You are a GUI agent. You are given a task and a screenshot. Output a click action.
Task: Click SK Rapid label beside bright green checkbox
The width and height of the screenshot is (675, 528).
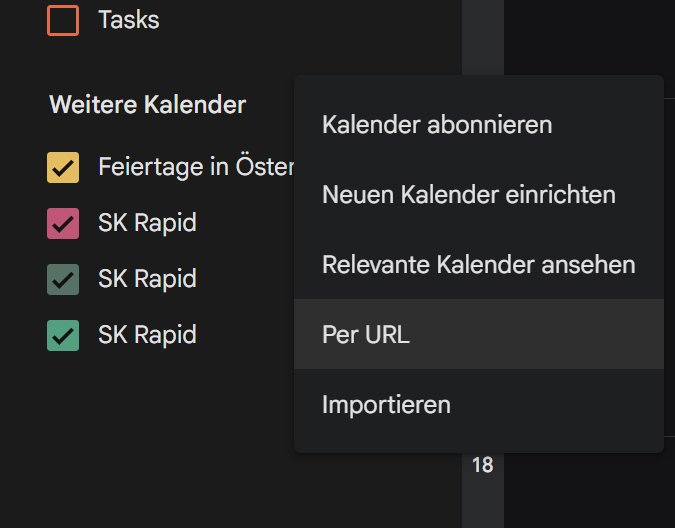147,334
